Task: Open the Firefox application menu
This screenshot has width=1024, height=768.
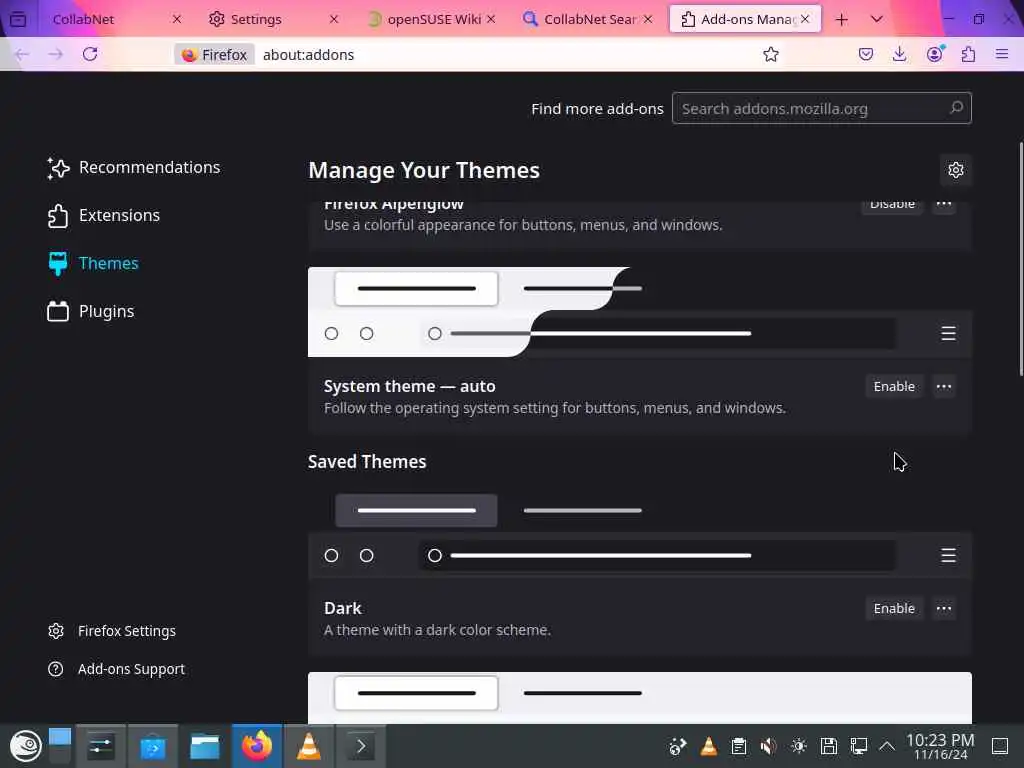Action: 1002,54
